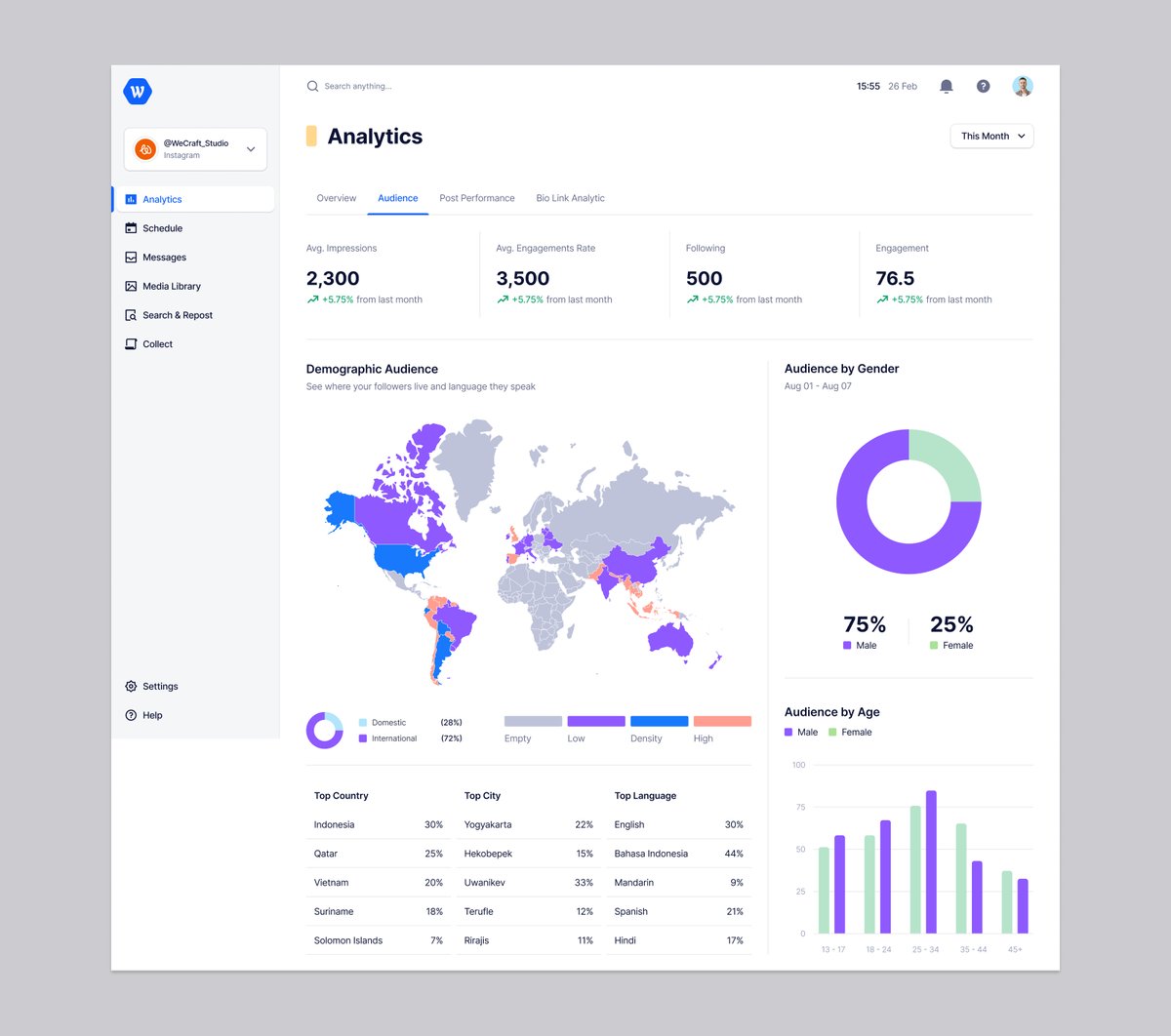1171x1036 pixels.
Task: Toggle the Male legend in Audience by Age
Action: tap(800, 732)
